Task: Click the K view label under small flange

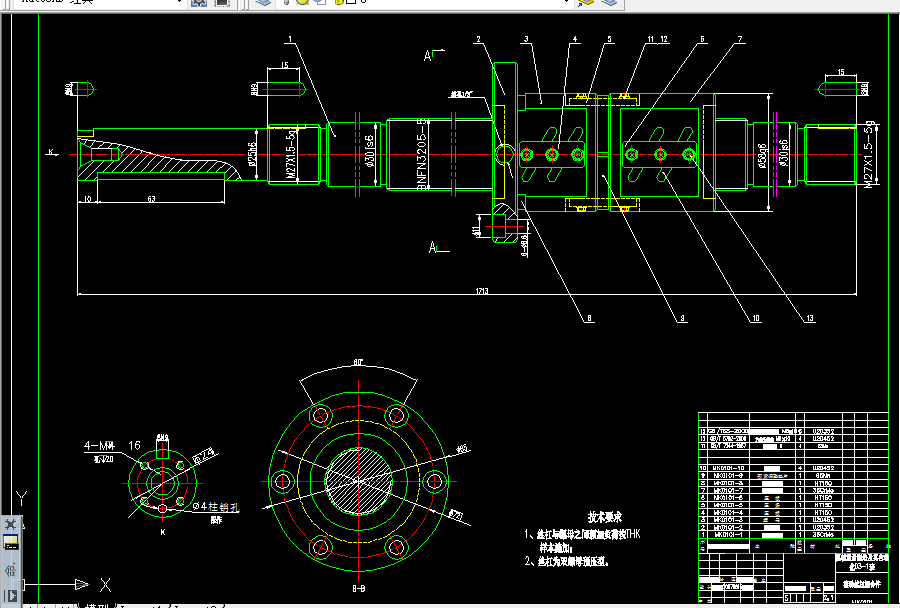Action: (163, 532)
